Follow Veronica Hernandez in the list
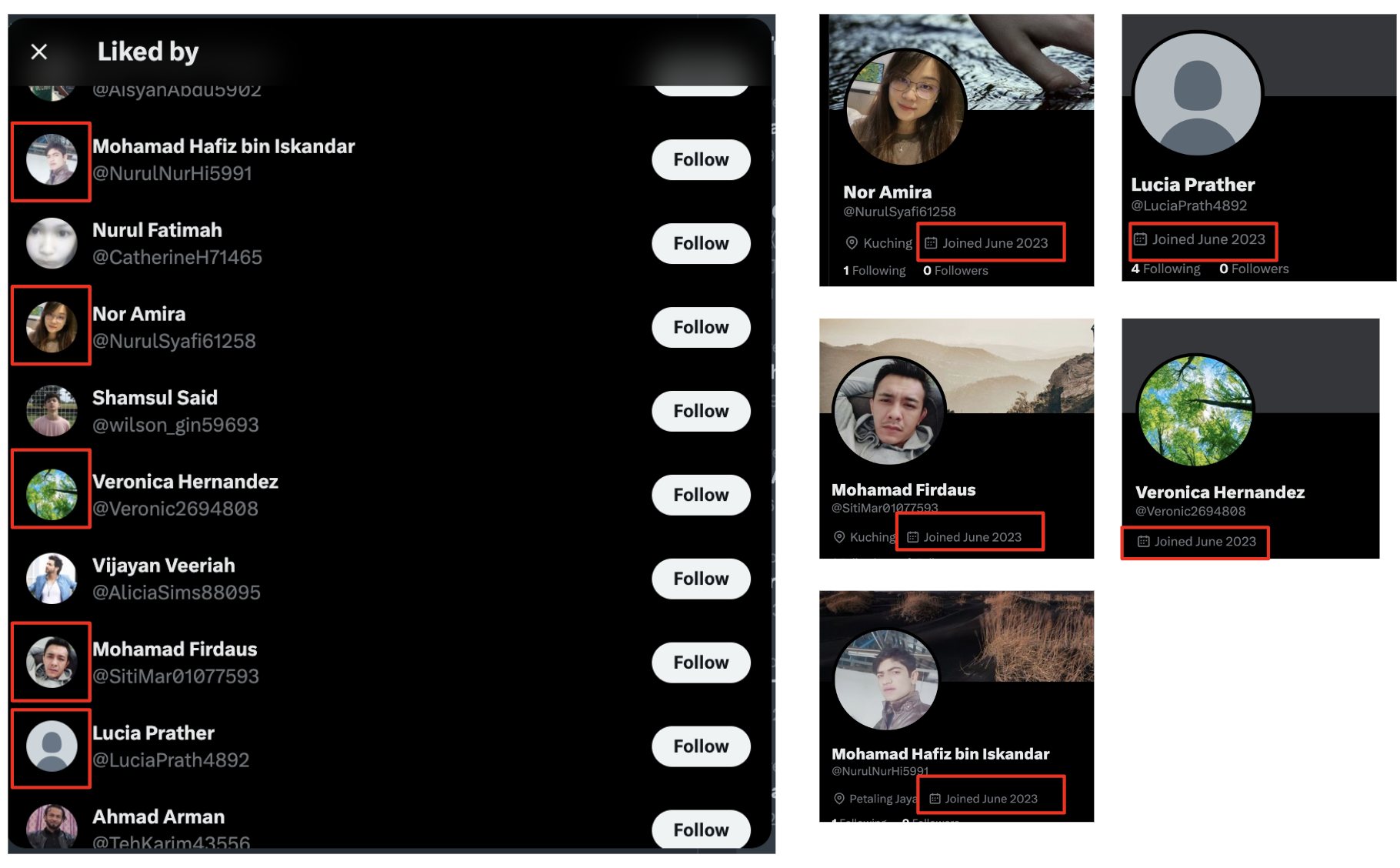 click(701, 495)
